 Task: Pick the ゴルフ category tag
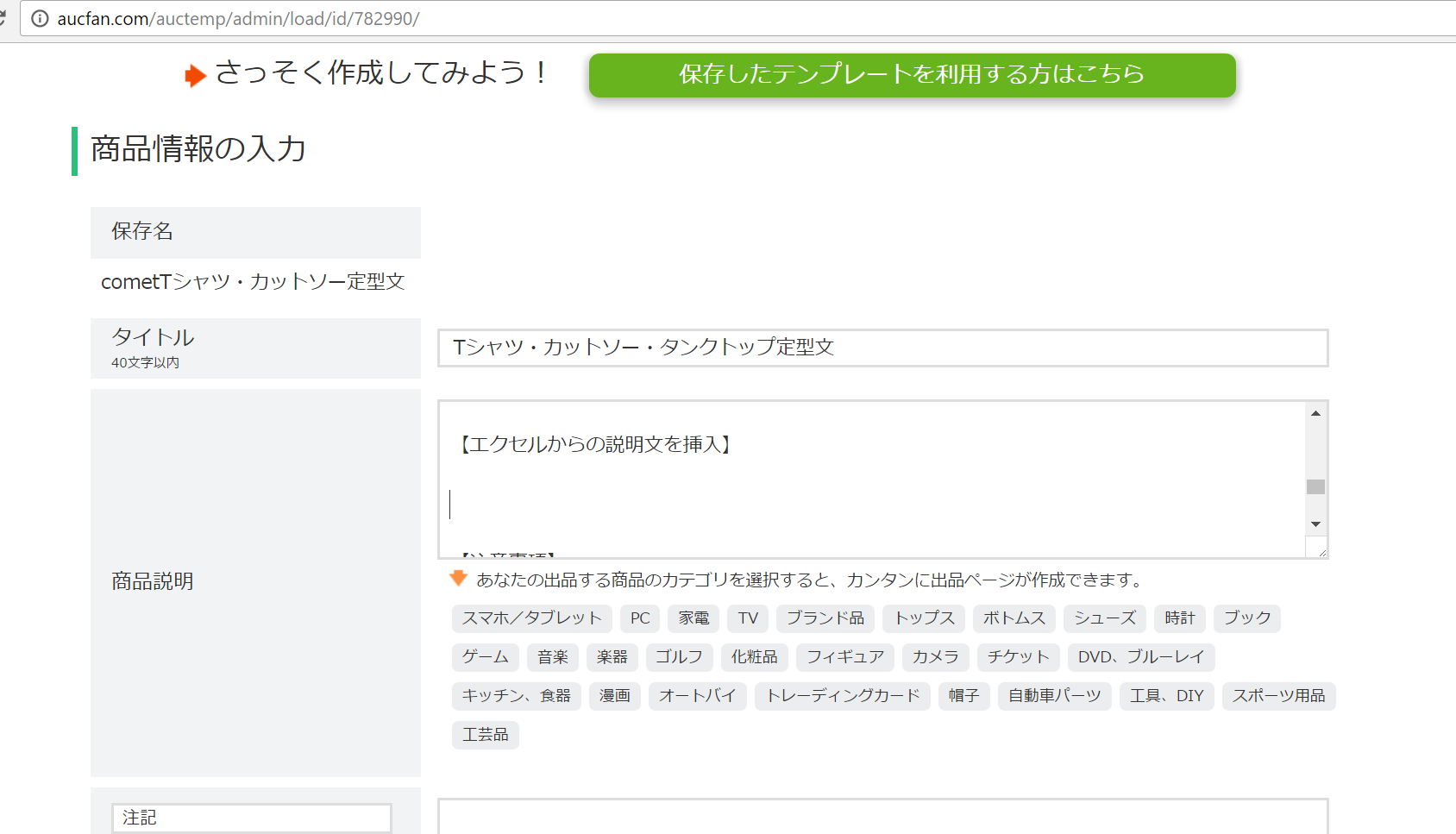pos(680,657)
